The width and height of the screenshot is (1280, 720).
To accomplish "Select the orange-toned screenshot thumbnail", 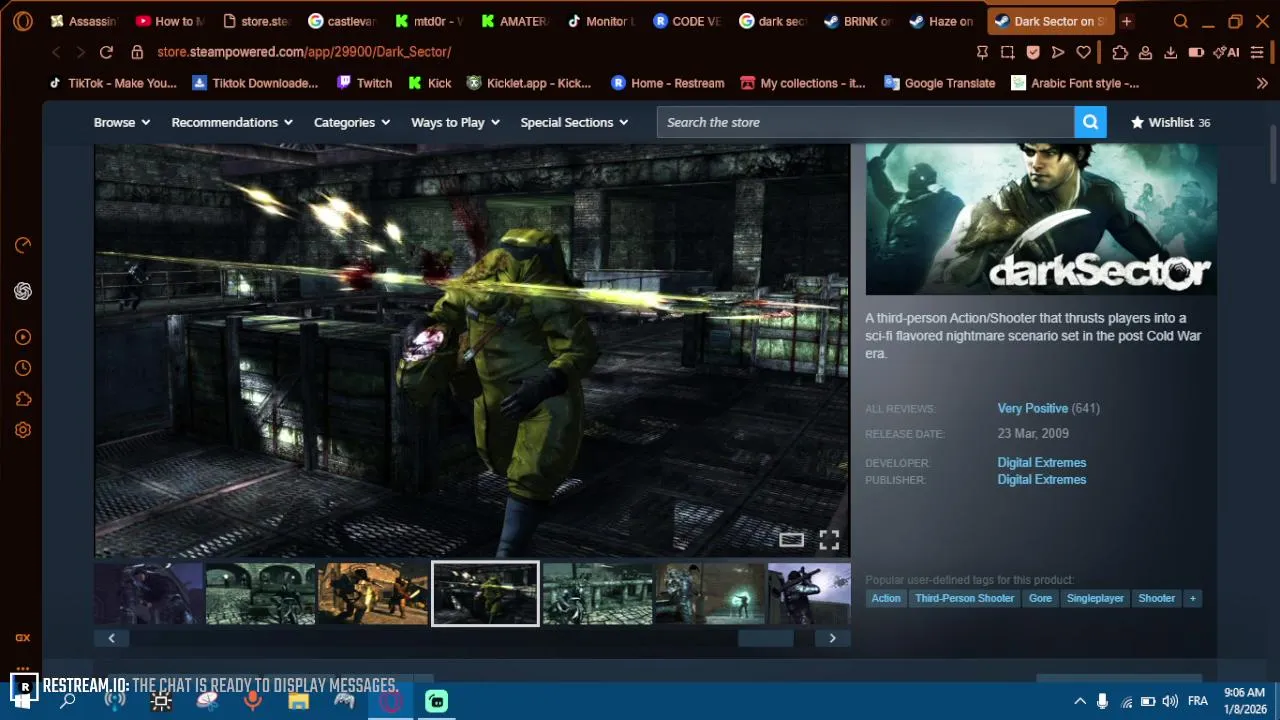I will [373, 594].
